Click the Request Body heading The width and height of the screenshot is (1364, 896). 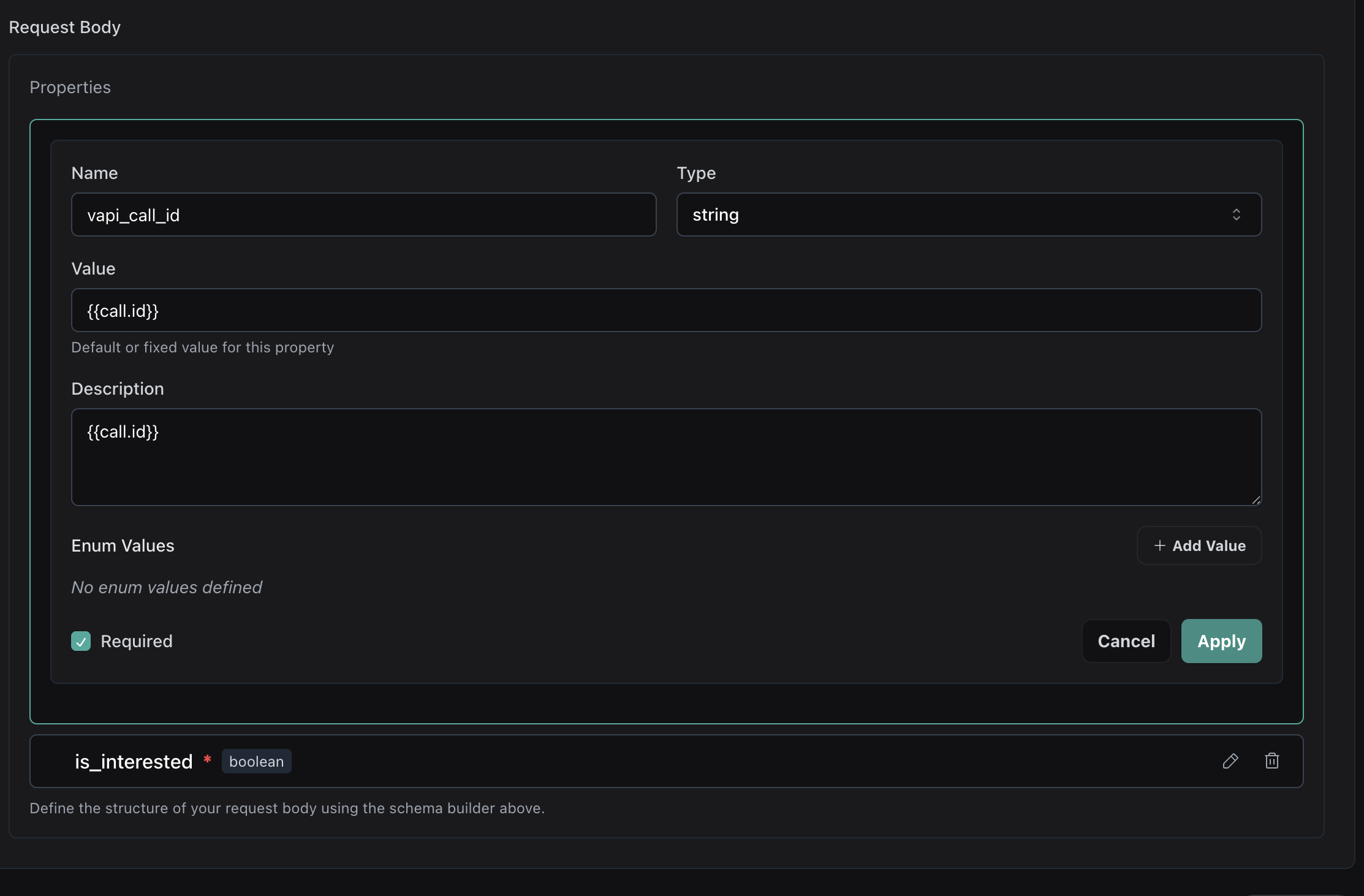(64, 27)
